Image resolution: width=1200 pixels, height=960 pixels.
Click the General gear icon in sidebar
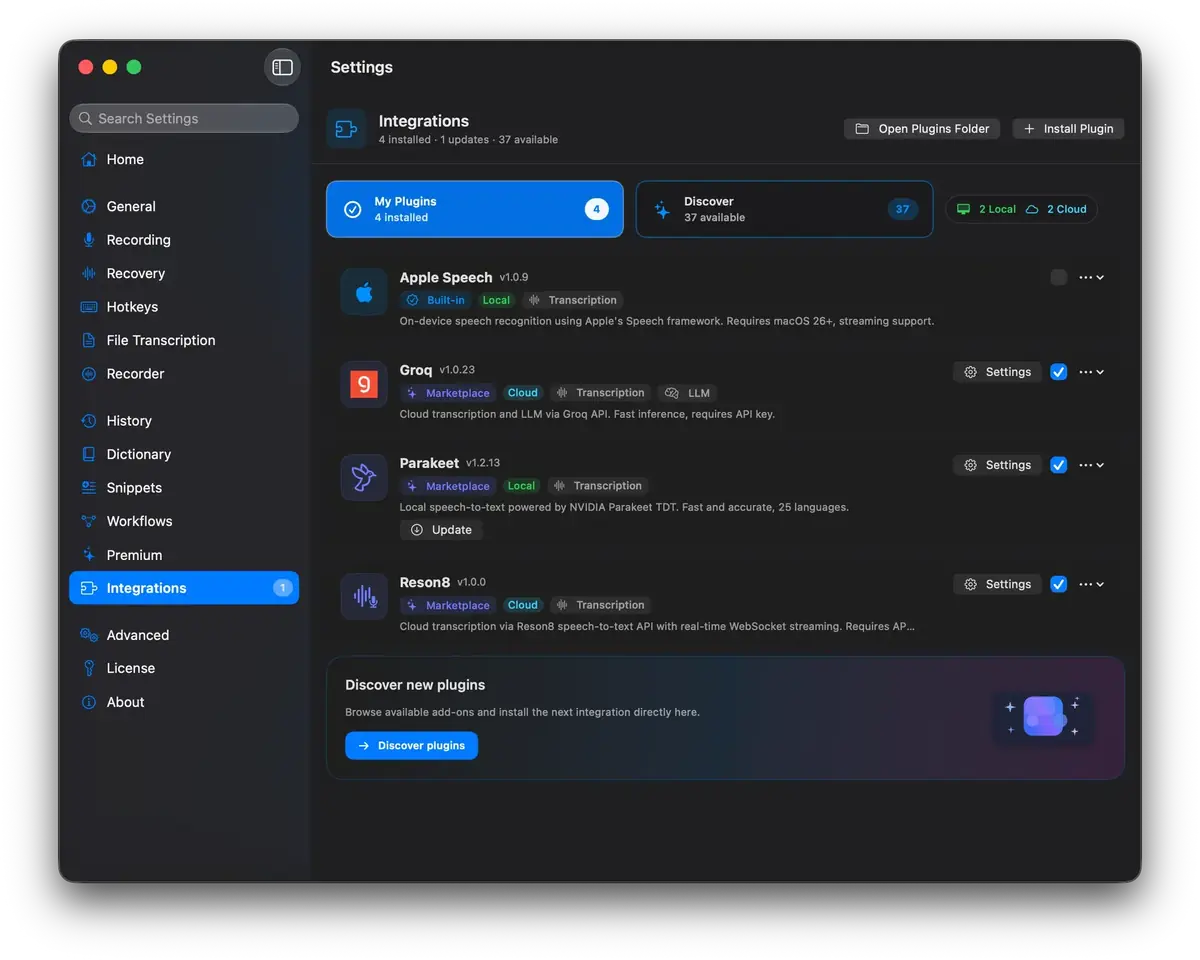pyautogui.click(x=89, y=206)
